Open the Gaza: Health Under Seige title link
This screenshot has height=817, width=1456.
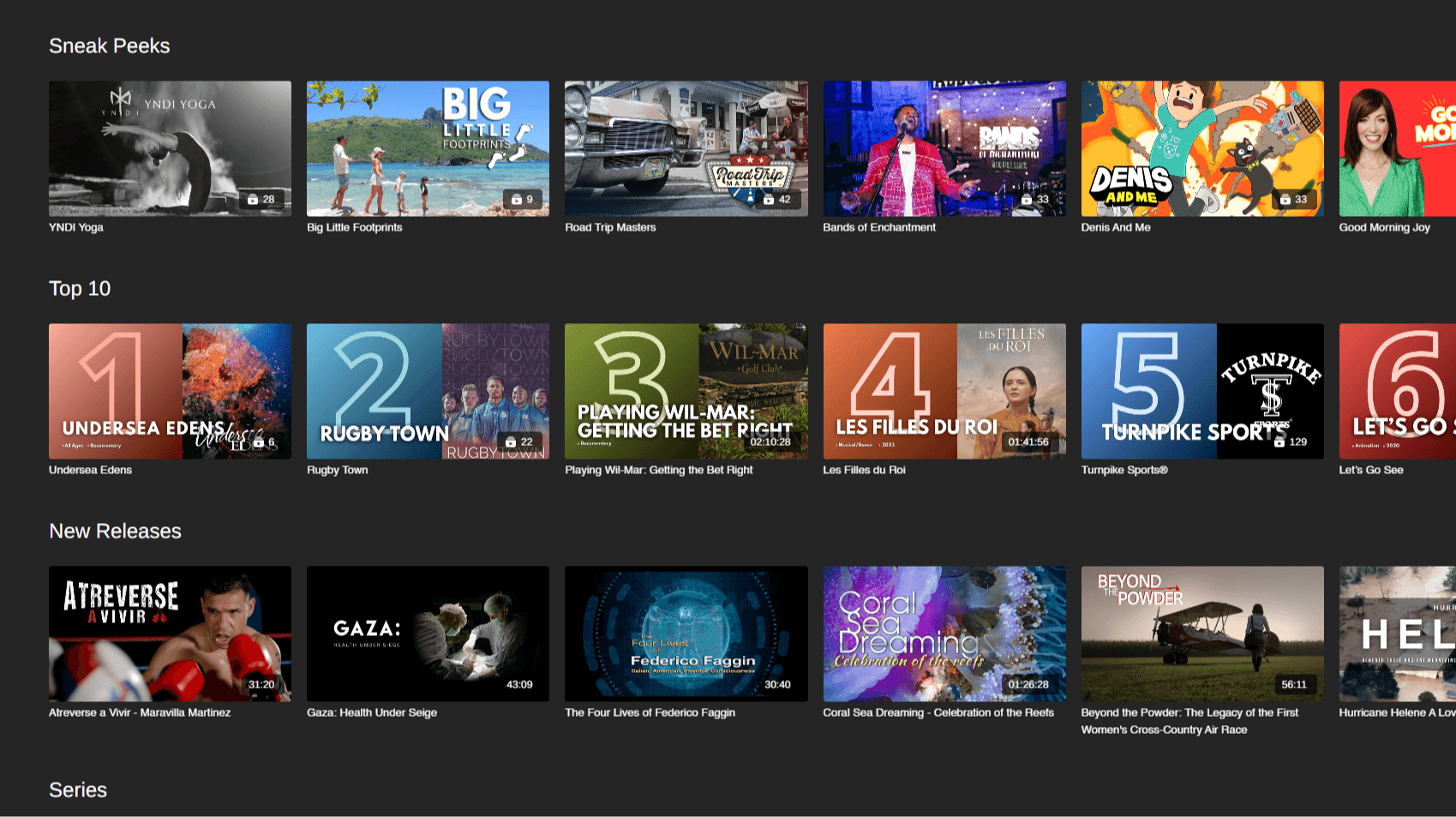[371, 712]
